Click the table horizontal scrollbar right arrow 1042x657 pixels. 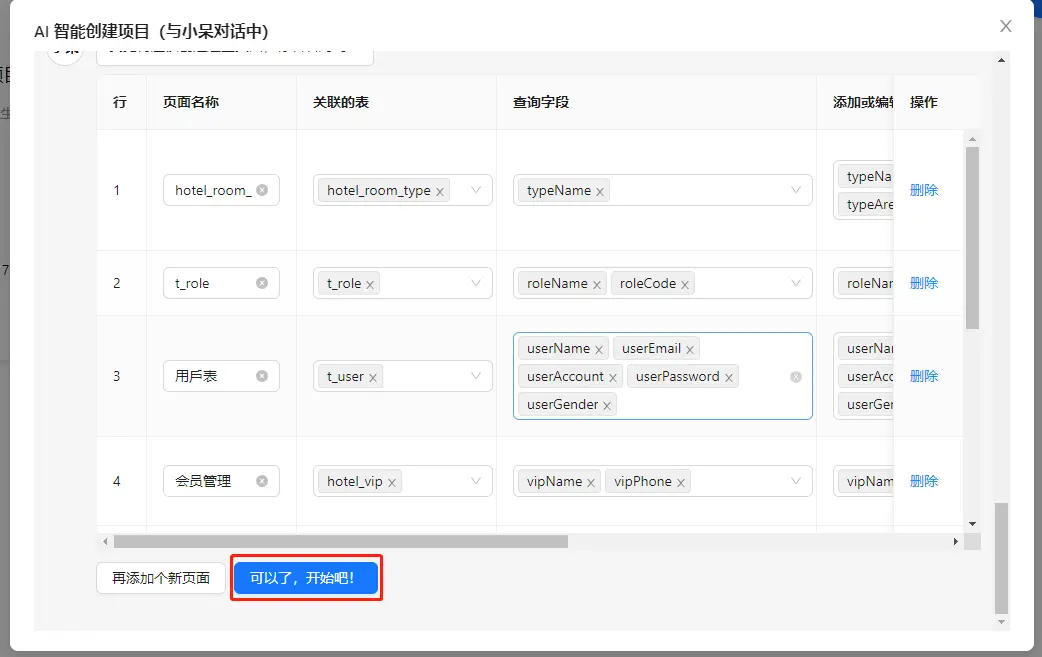(956, 541)
